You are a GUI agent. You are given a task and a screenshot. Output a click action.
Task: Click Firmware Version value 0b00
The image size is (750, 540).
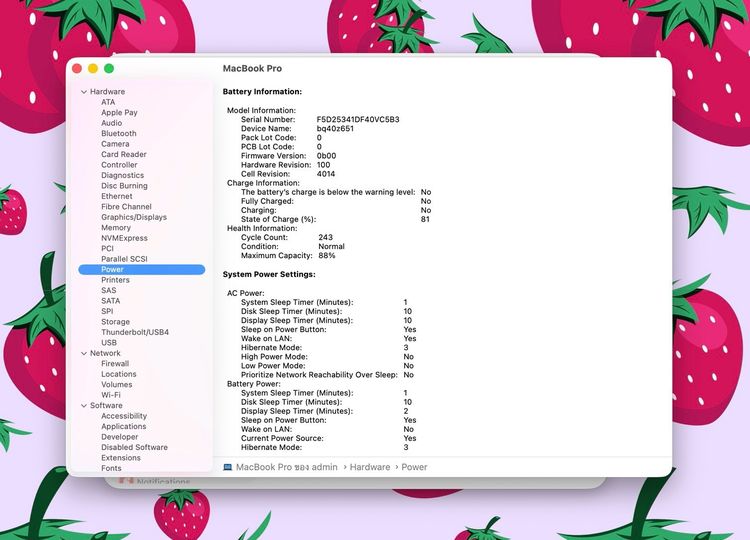click(x=326, y=156)
